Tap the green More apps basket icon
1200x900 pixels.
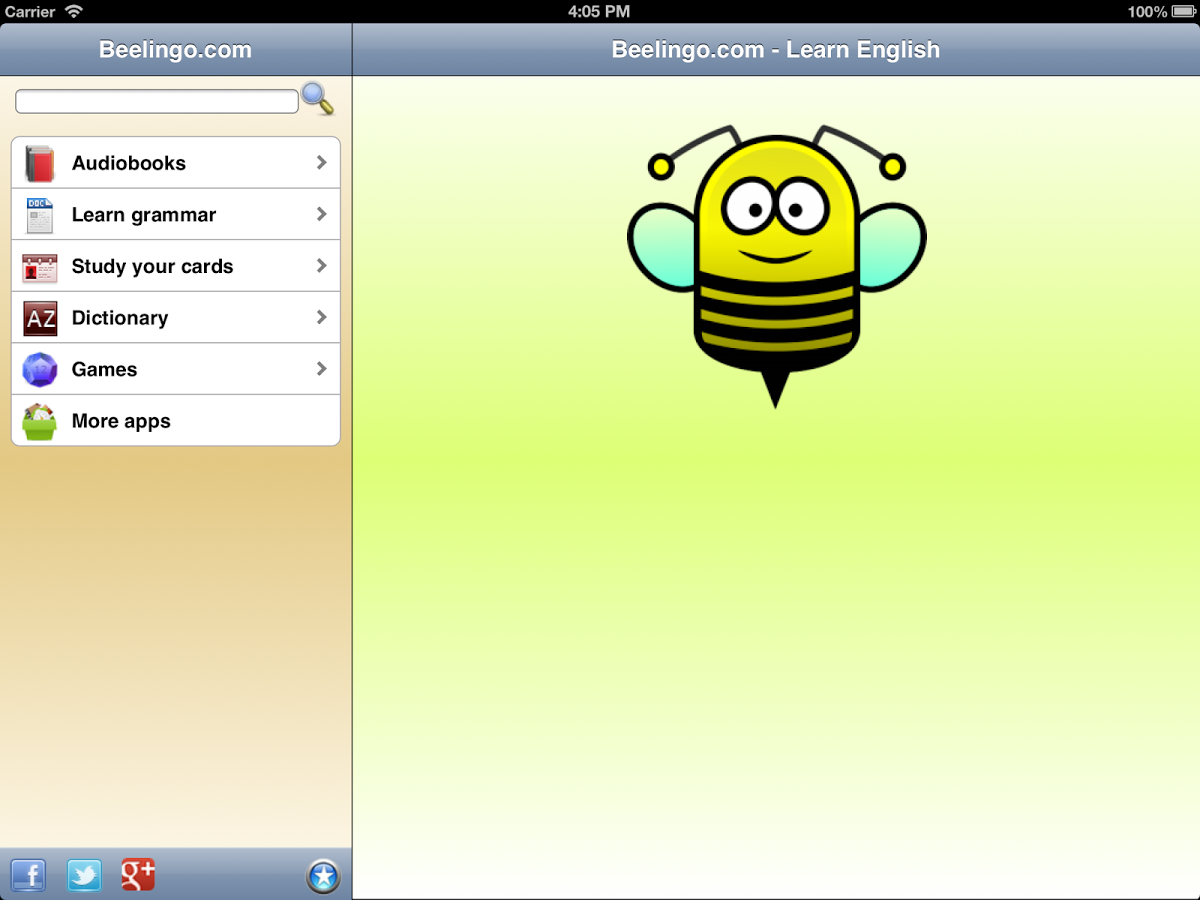pyautogui.click(x=40, y=422)
